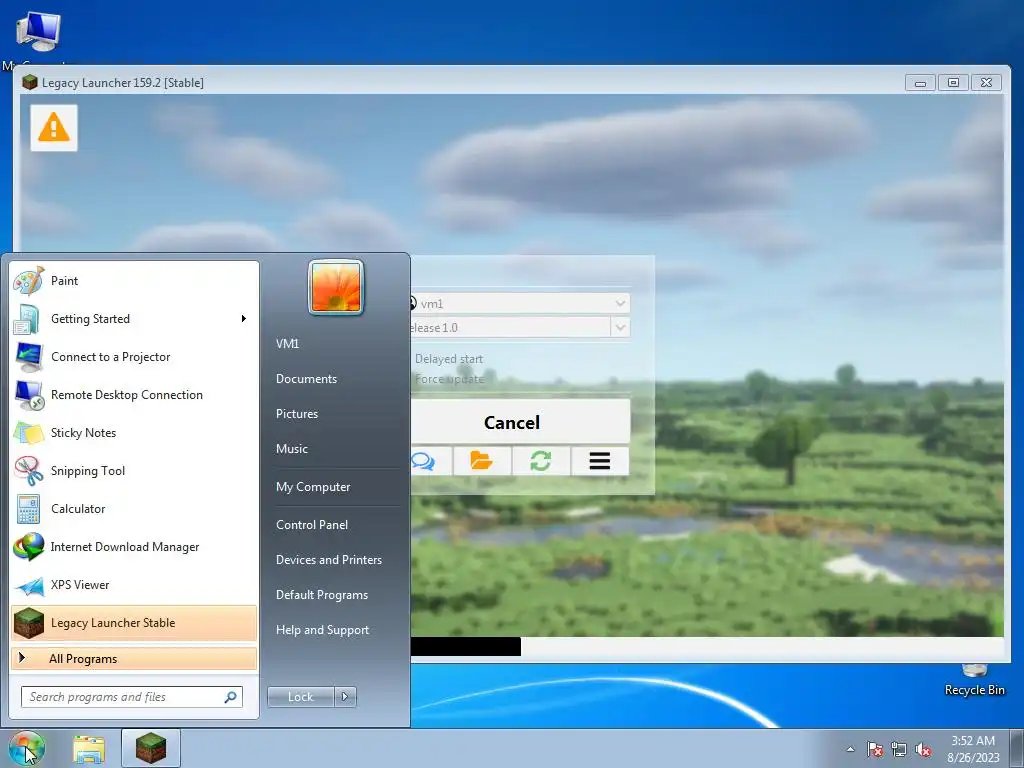The height and width of the screenshot is (768, 1024).
Task: Open Remote Desktop Connection
Action: (134, 394)
